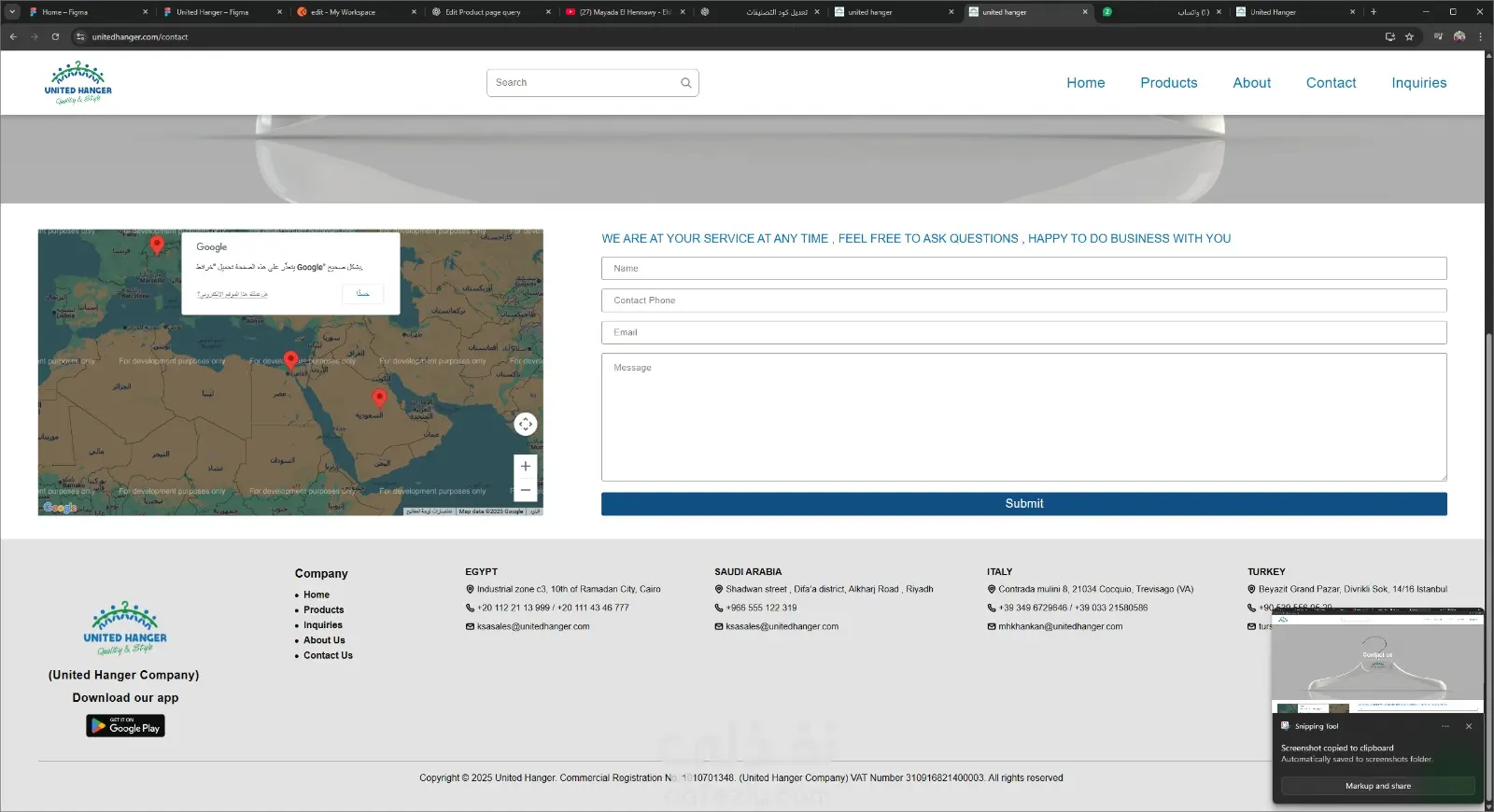Click the United Hanger logo in header
Image resolution: width=1494 pixels, height=812 pixels.
[x=78, y=83]
